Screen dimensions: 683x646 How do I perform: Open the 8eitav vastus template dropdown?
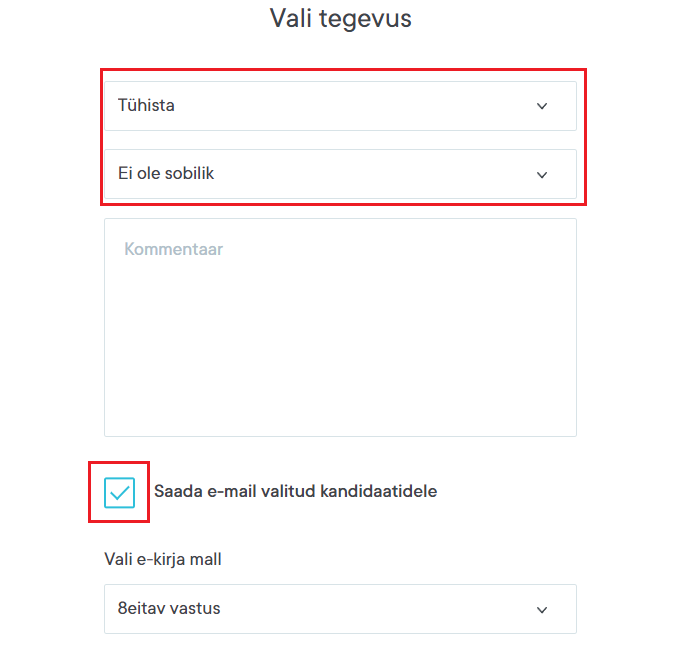coord(340,609)
